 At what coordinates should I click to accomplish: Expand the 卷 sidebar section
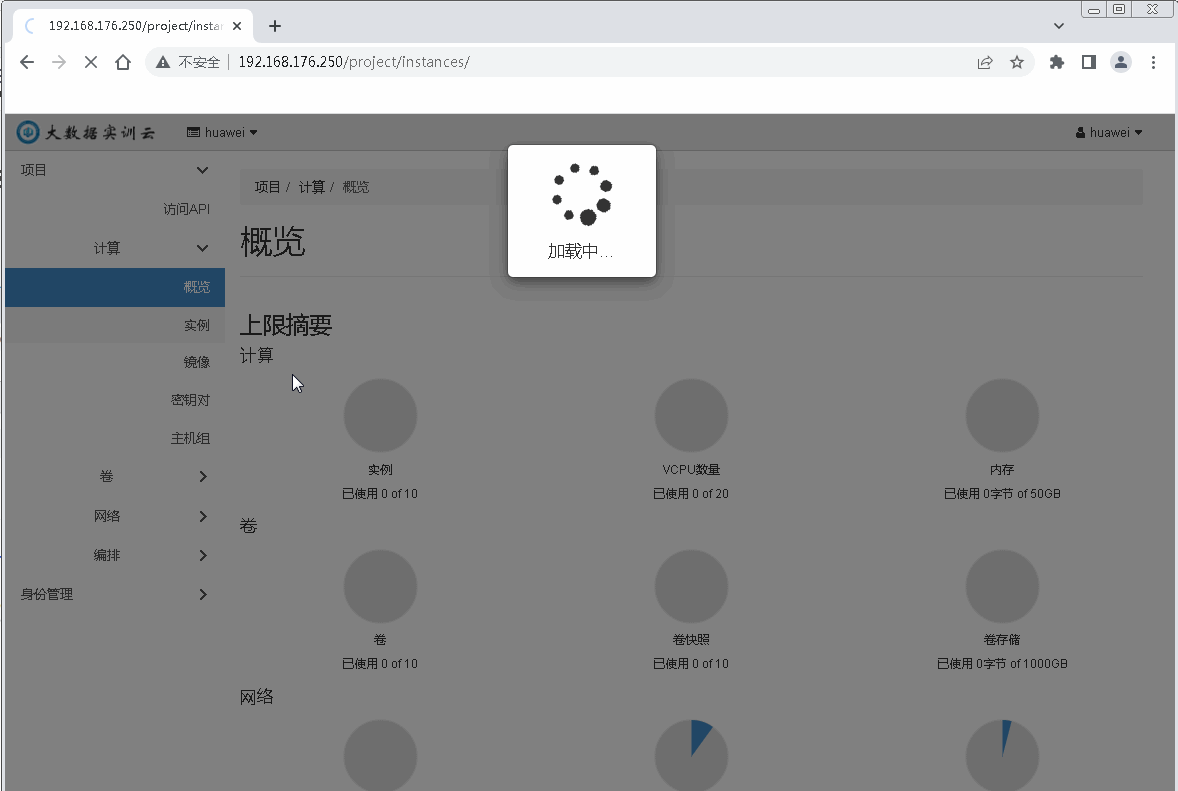point(107,477)
